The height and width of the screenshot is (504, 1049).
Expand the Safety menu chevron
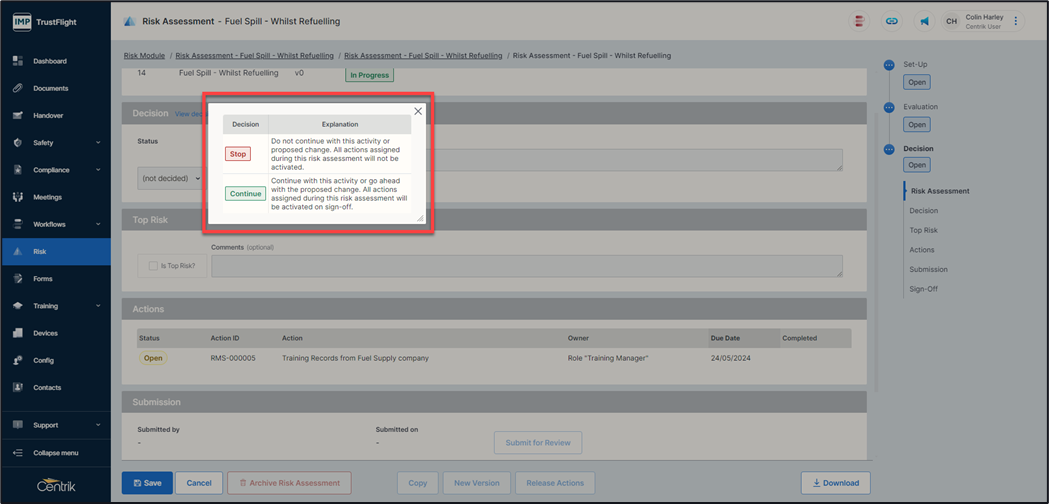coord(98,143)
